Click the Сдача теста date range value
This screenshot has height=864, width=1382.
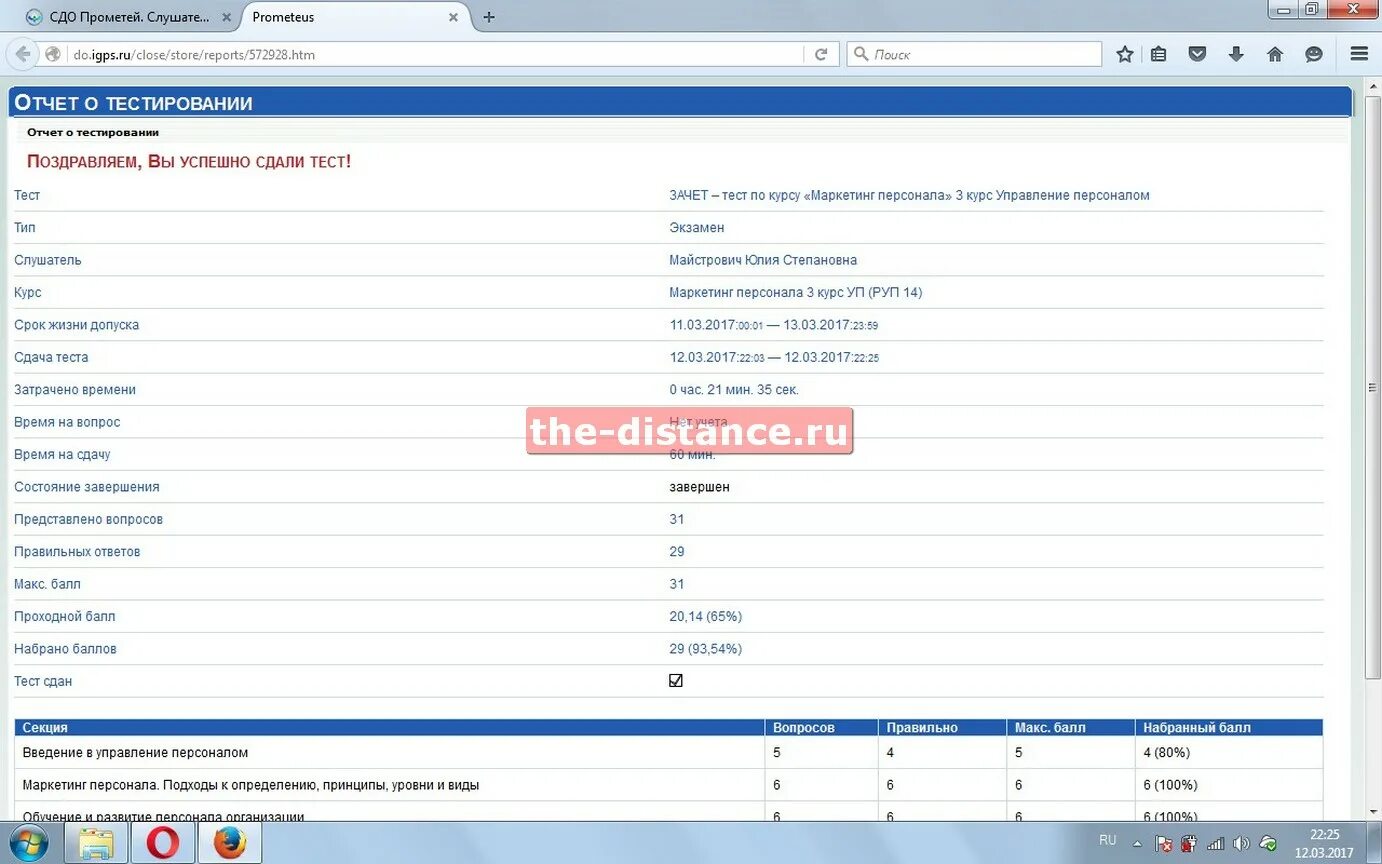774,358
